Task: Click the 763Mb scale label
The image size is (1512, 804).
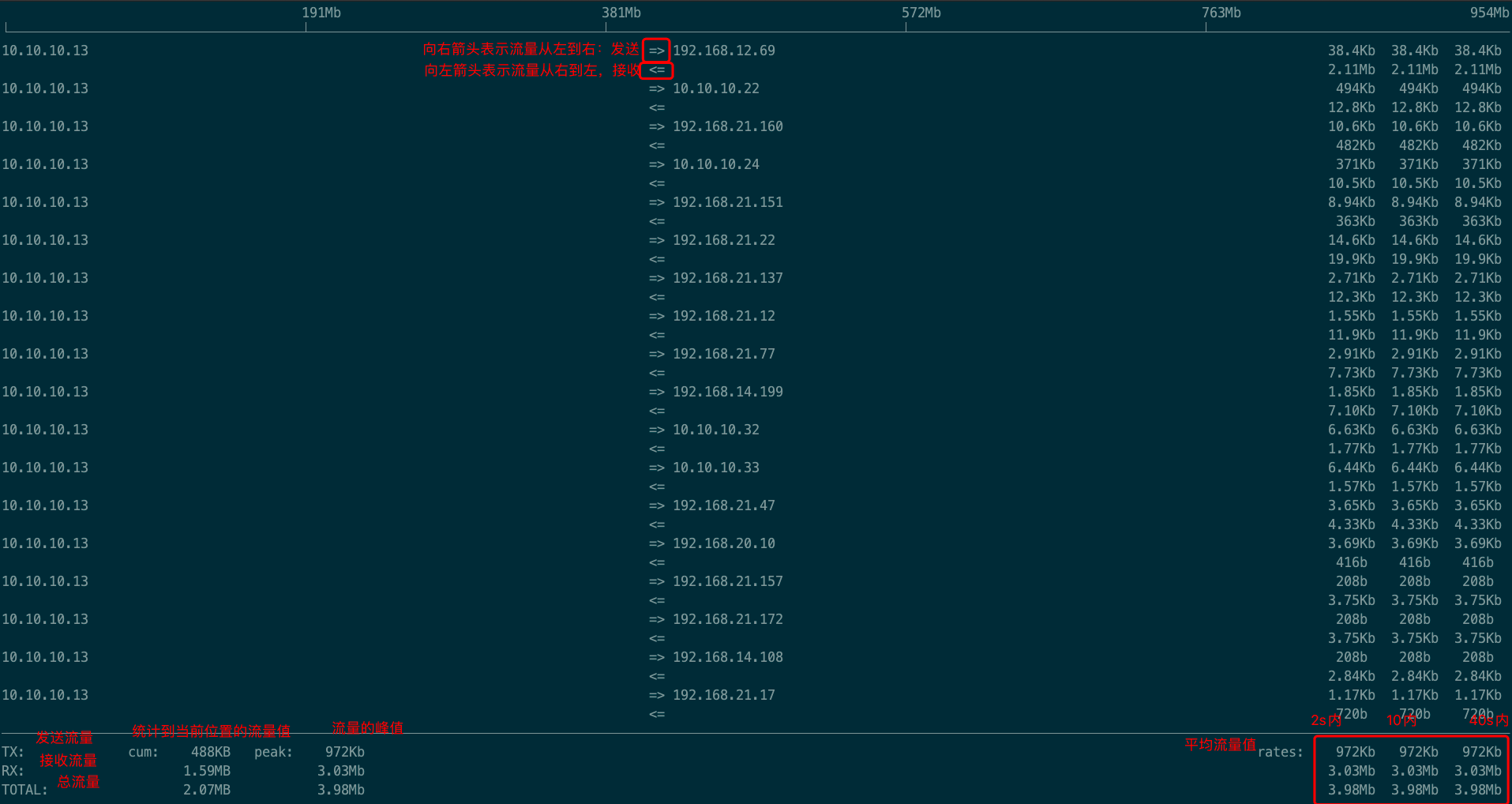Action: [1221, 13]
